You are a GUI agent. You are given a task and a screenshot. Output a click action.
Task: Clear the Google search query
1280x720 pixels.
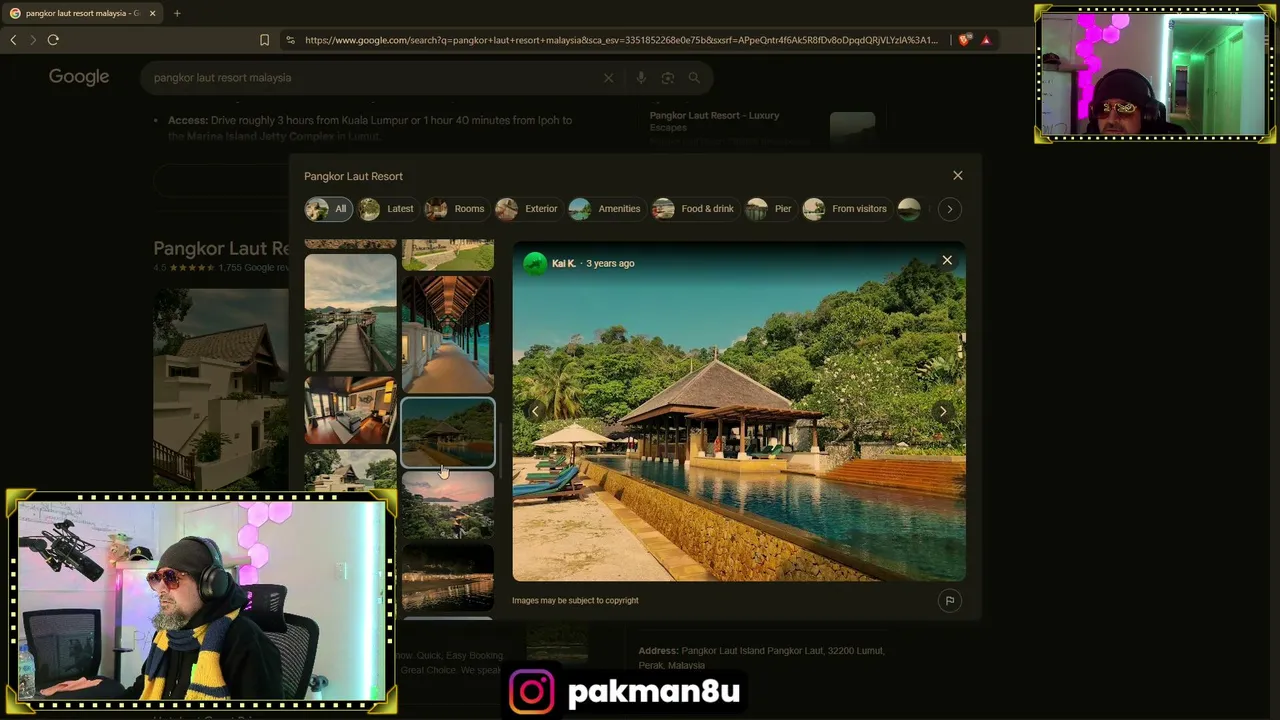click(x=608, y=78)
